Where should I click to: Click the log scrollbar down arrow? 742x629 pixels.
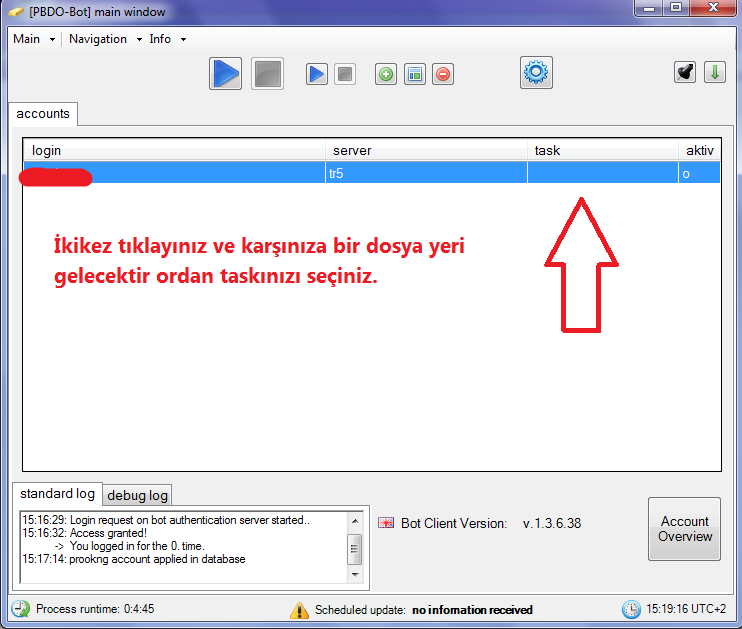(x=355, y=575)
